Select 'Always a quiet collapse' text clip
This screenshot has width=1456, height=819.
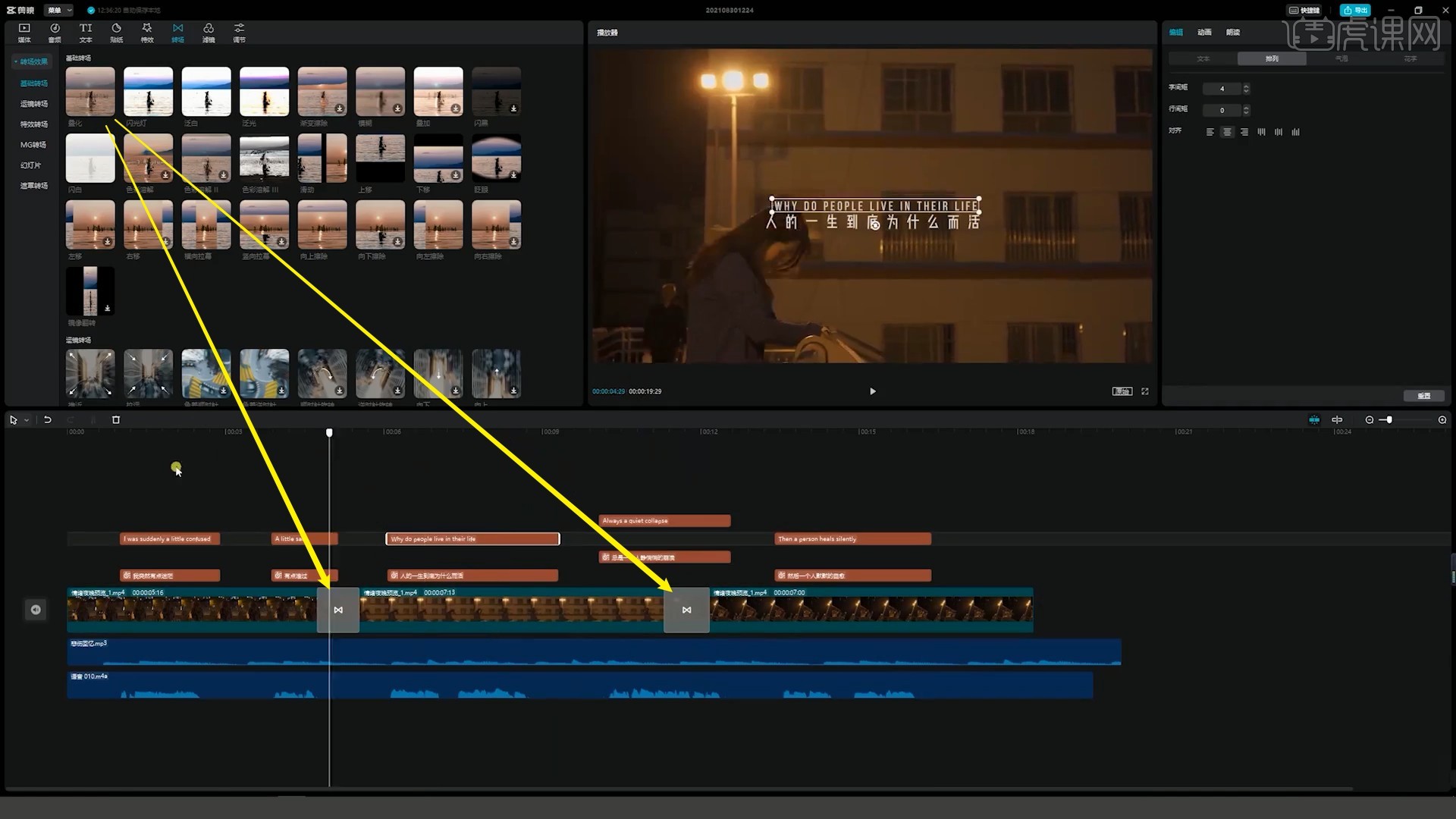(x=665, y=521)
